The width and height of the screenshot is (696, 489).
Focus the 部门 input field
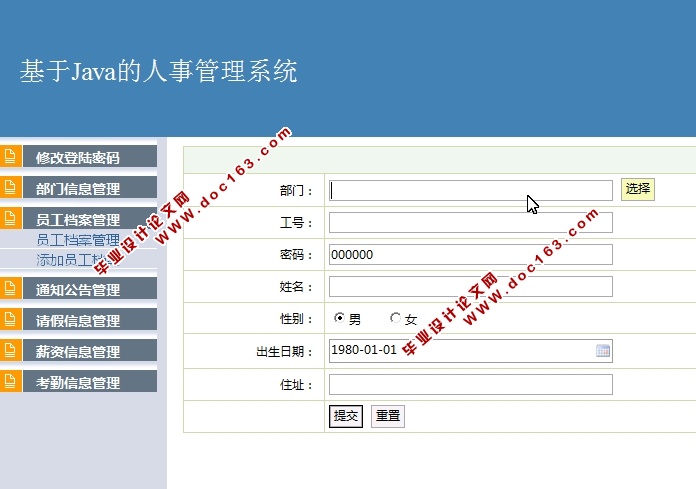471,190
